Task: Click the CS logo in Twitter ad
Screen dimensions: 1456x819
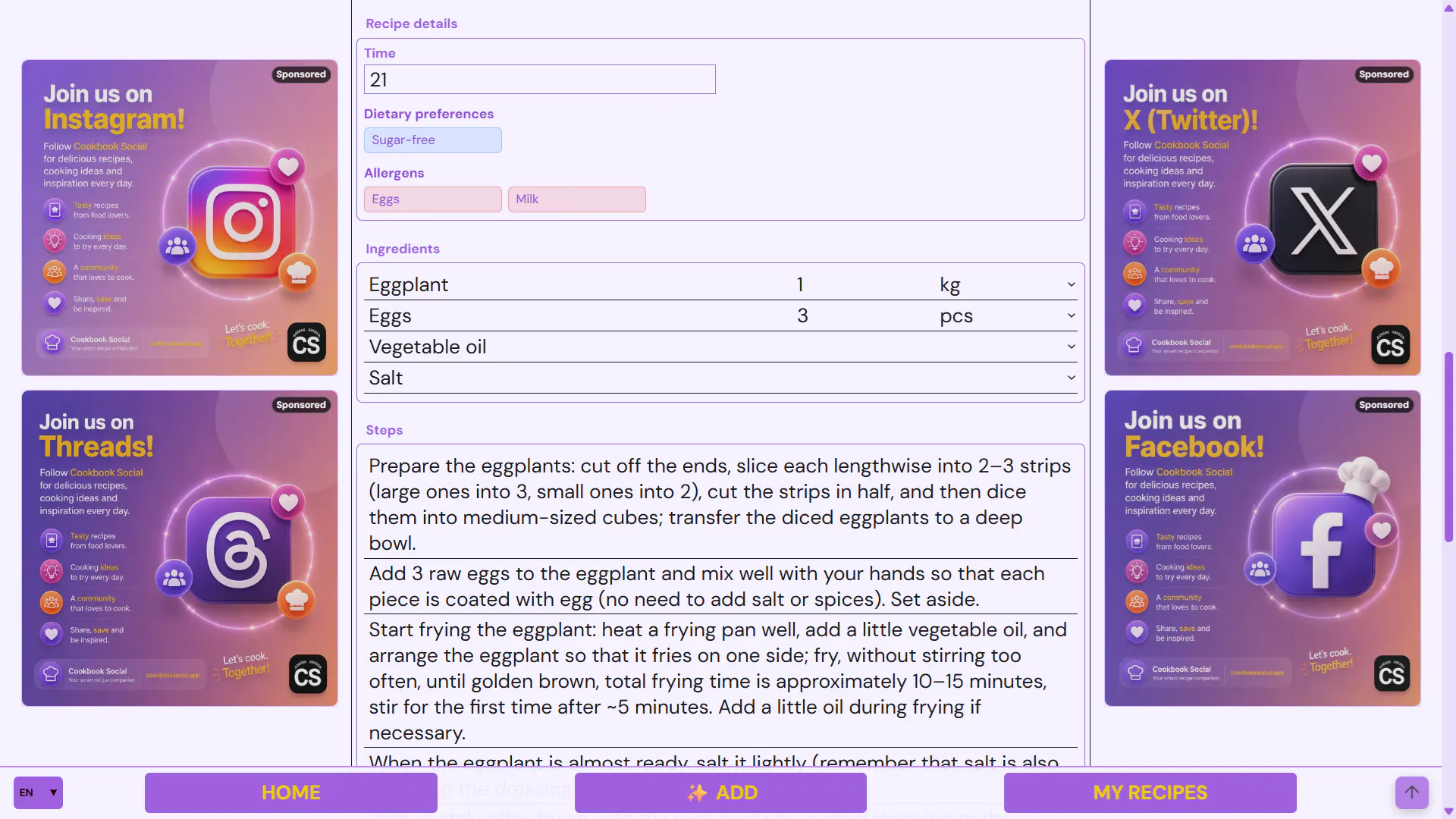Action: [1391, 345]
